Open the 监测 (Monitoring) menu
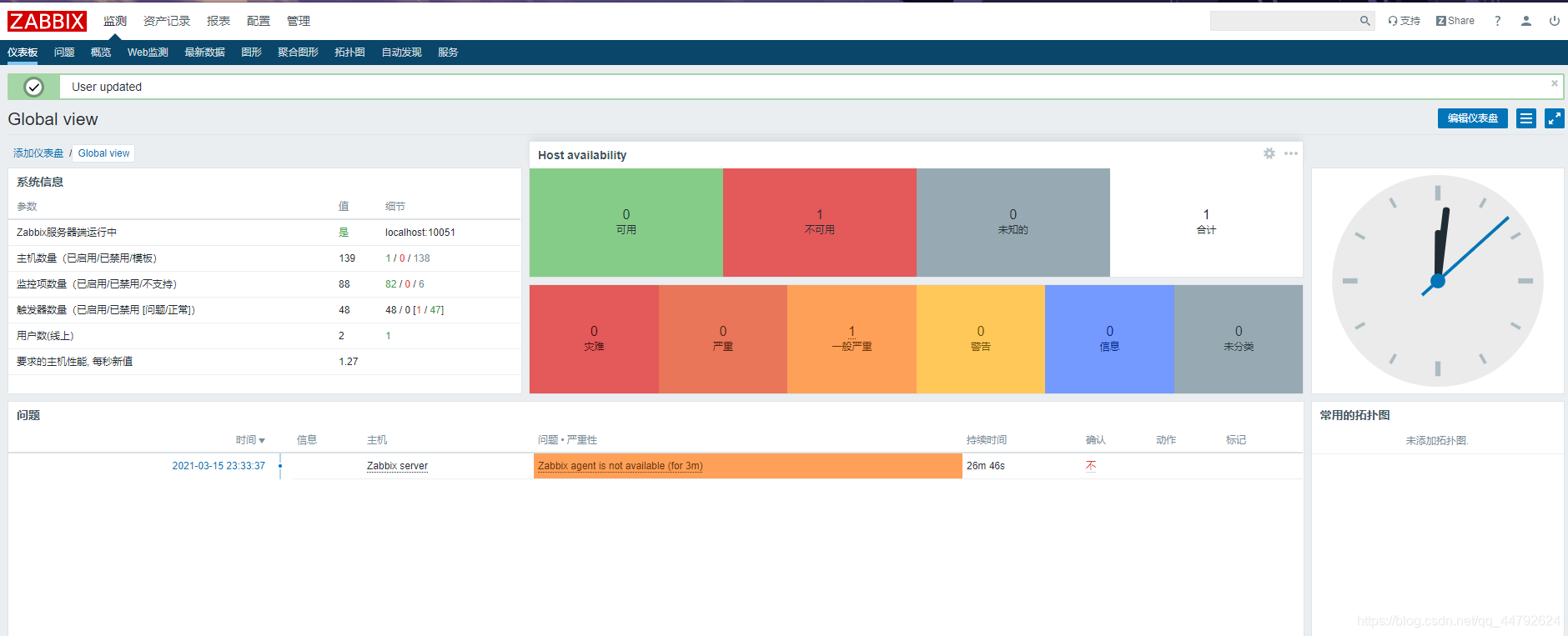1568x636 pixels. pos(115,21)
